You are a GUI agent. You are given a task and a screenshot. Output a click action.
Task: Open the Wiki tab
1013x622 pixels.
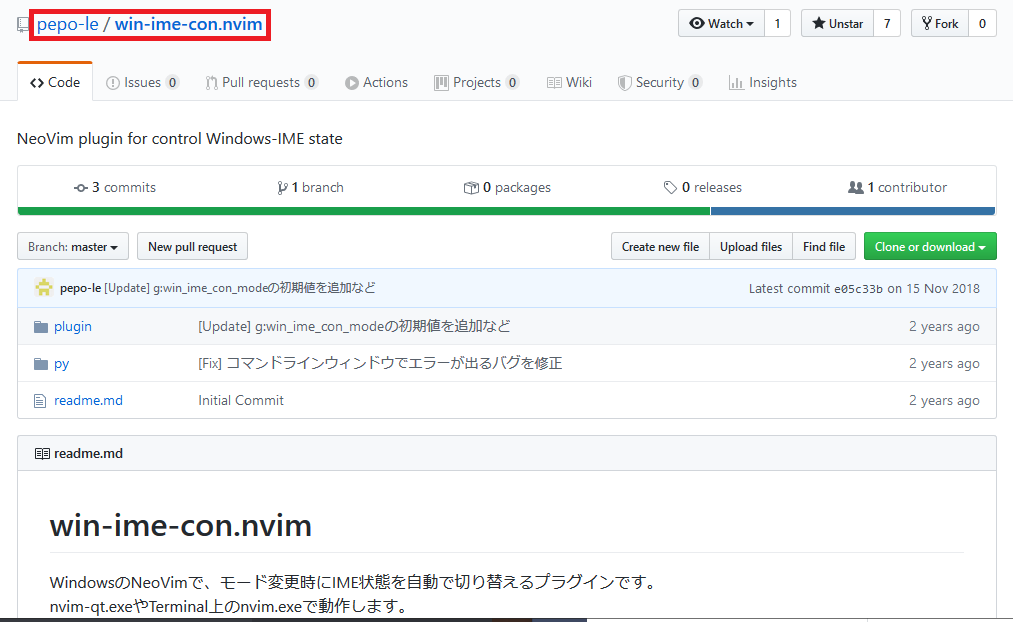coord(569,82)
